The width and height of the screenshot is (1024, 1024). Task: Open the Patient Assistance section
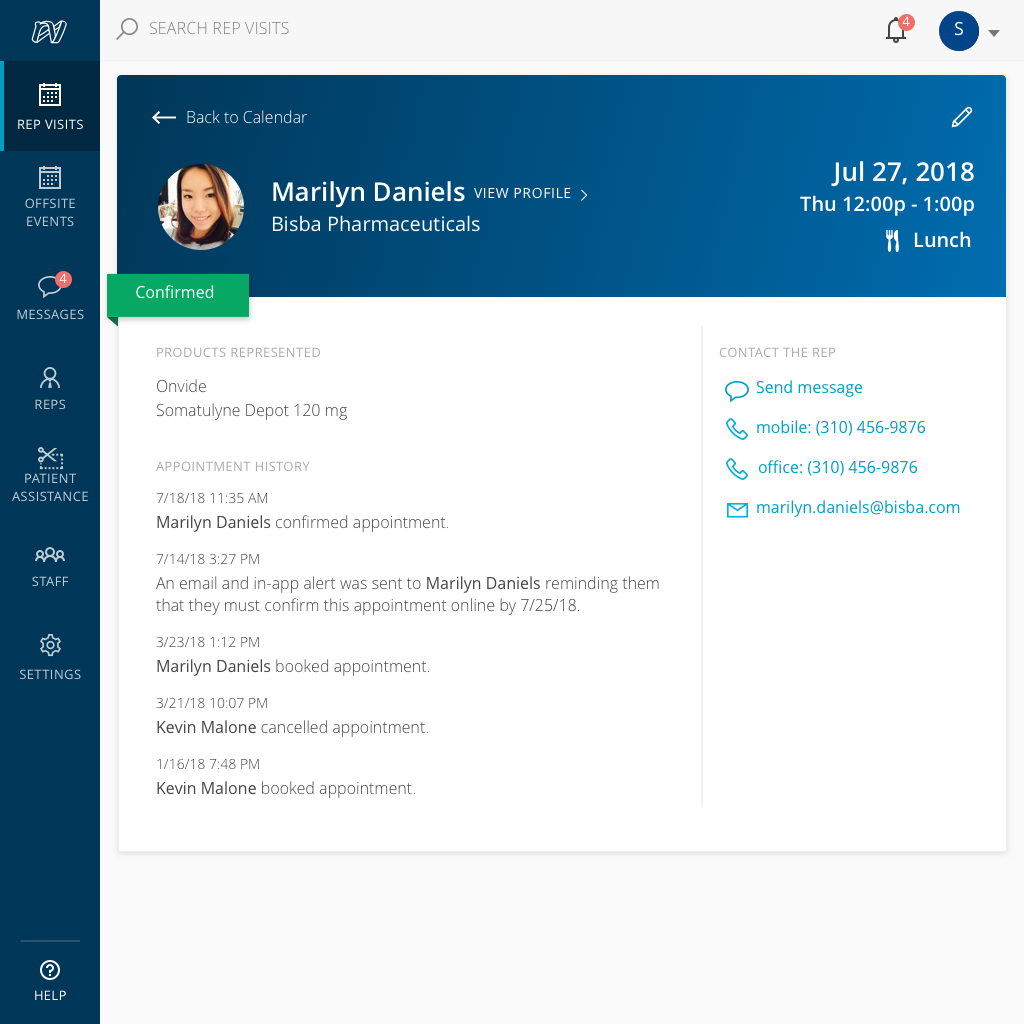(x=50, y=463)
